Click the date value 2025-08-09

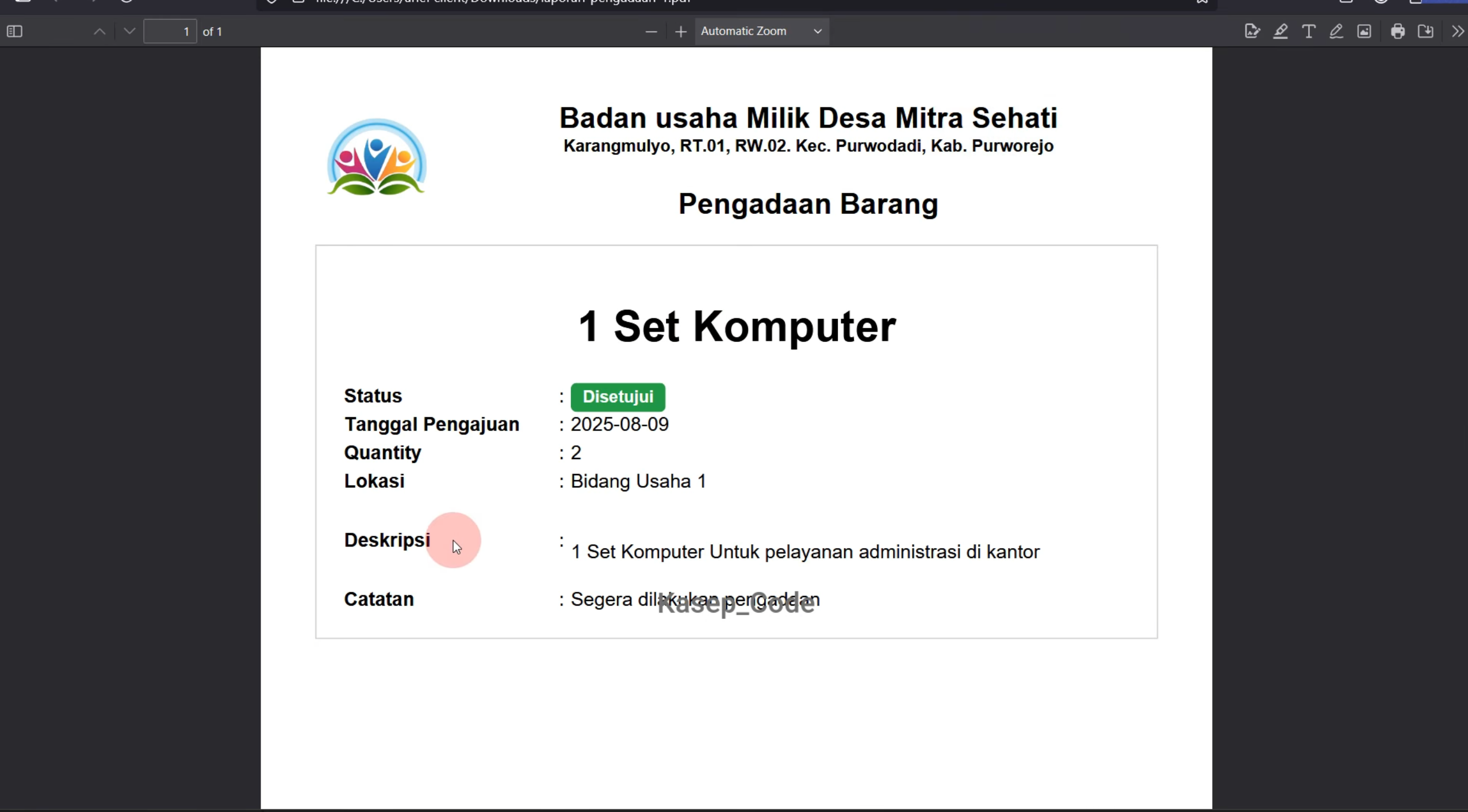click(x=619, y=425)
